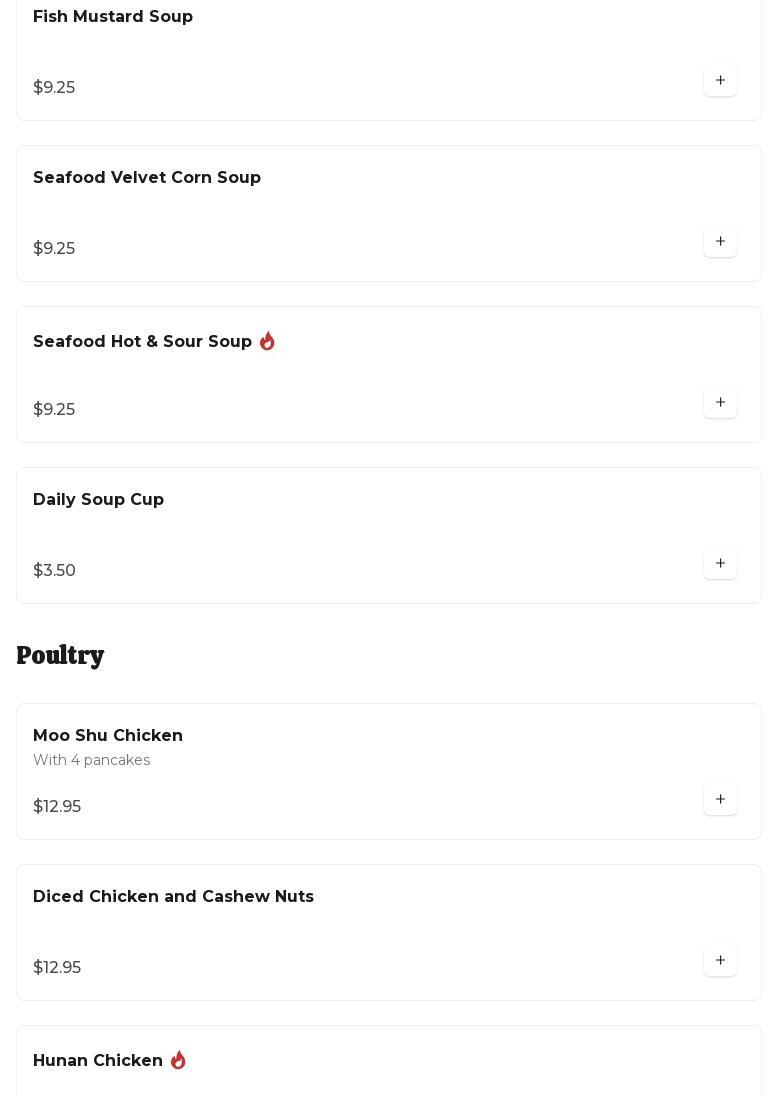The width and height of the screenshot is (778, 1096).
Task: Add Diced Chicken and Cashew Nuts
Action: coord(720,961)
